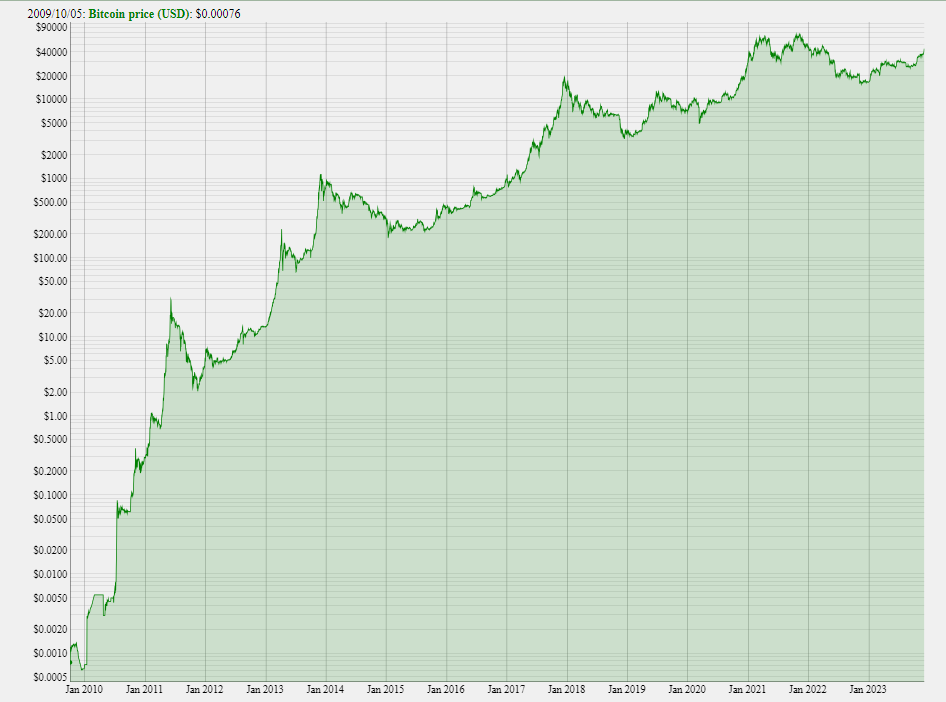
Task: Click the $2.00 y-axis label
Action: coord(55,392)
